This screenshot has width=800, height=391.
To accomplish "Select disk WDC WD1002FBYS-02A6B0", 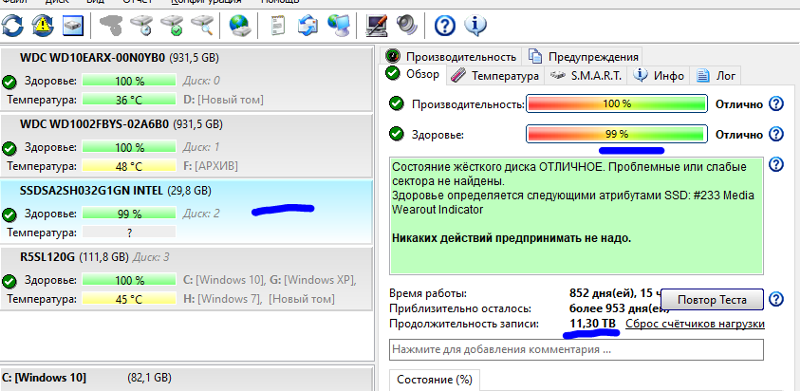I will [187, 146].
